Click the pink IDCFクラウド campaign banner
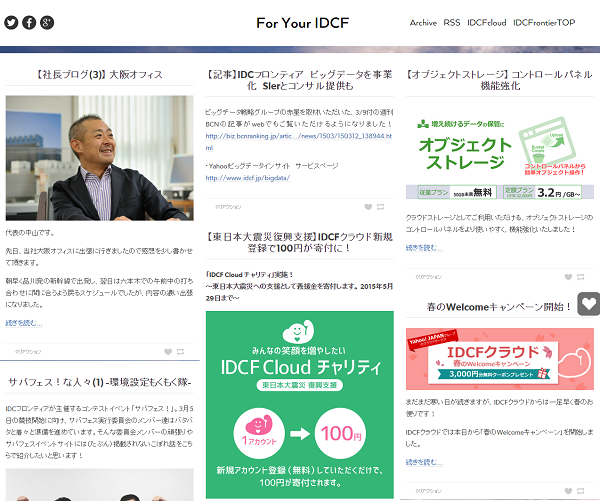The width and height of the screenshot is (600, 501). (x=500, y=359)
